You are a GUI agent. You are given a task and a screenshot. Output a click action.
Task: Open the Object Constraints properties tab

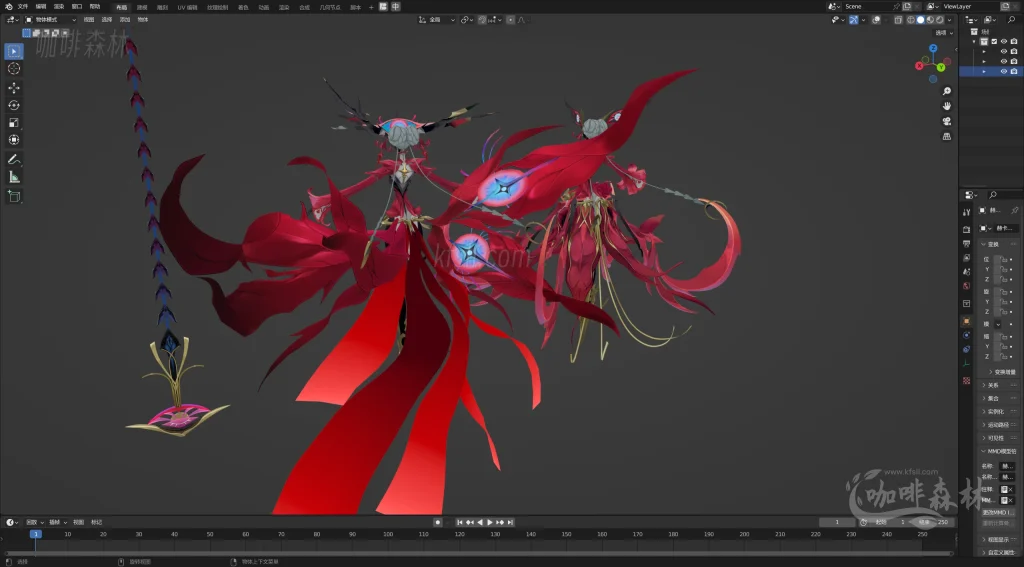[967, 349]
